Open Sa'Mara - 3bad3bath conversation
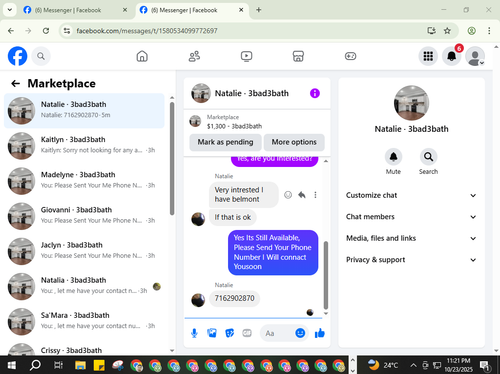 click(84, 322)
